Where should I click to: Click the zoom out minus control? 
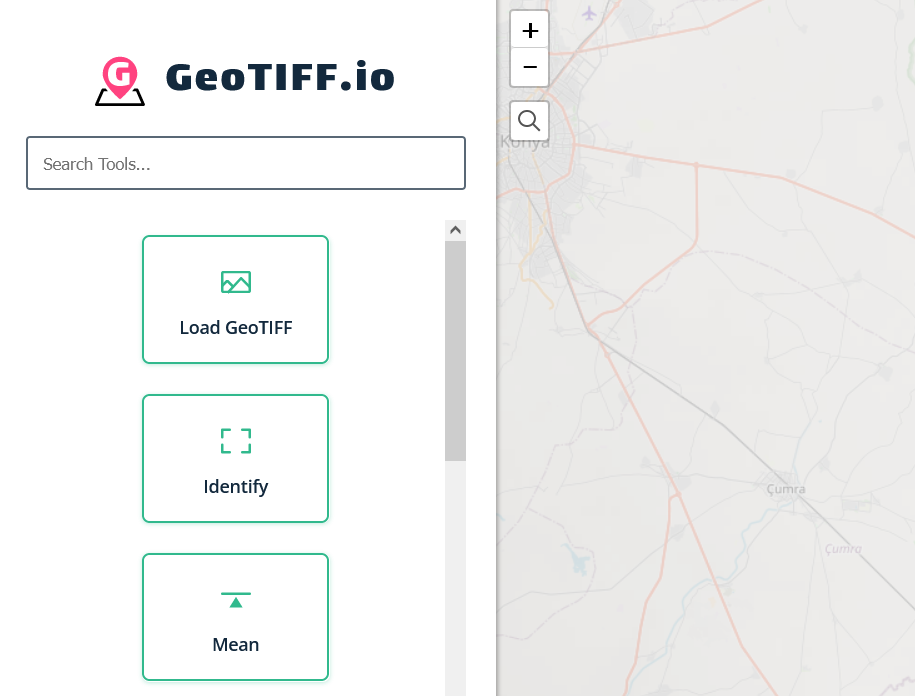pyautogui.click(x=529, y=67)
